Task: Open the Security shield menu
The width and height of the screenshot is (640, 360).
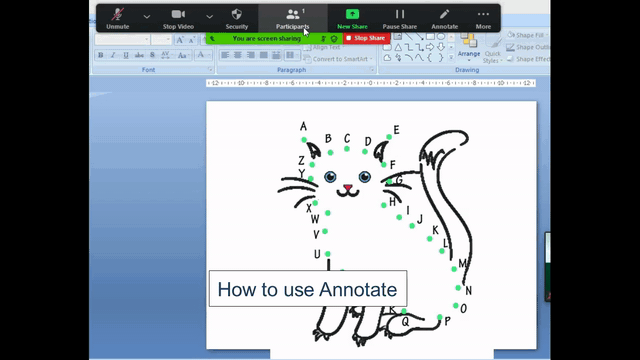Action: [237, 19]
